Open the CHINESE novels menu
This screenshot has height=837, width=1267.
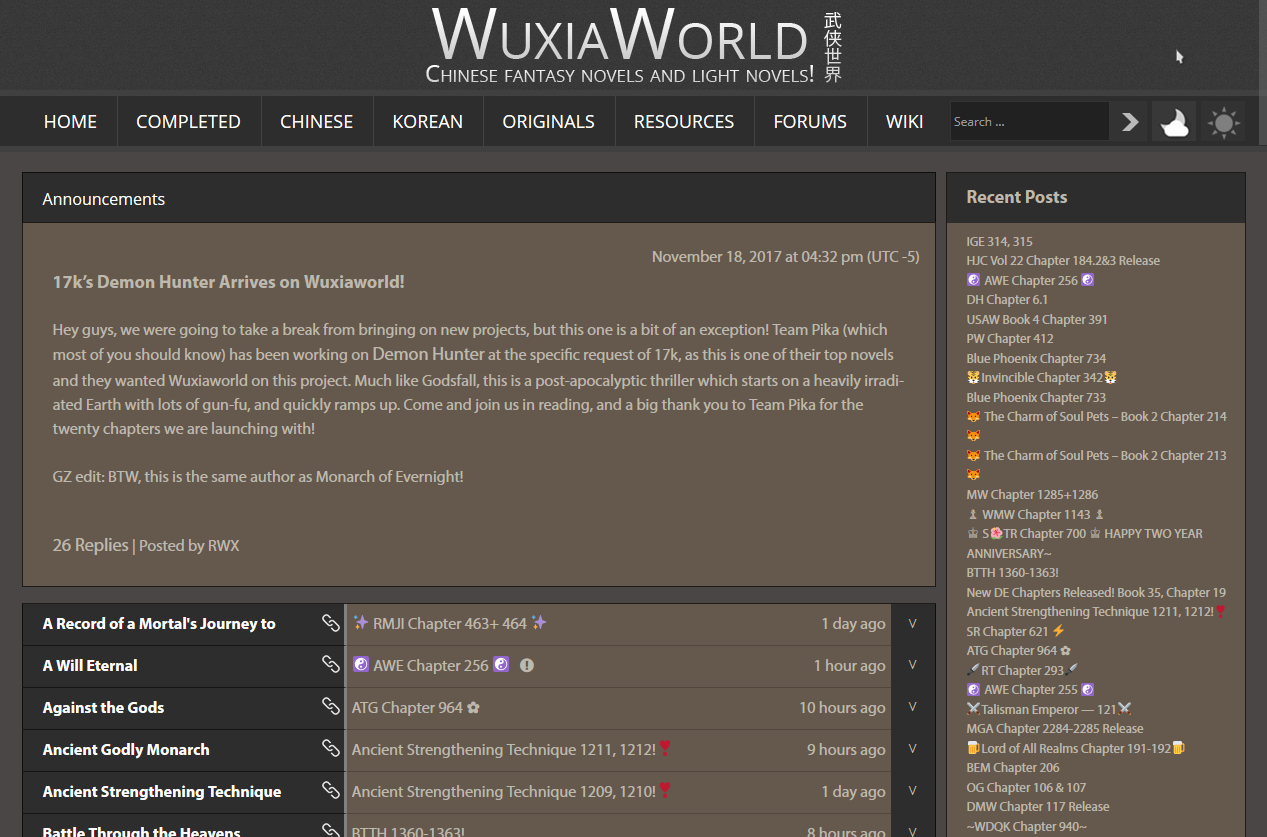(x=316, y=122)
